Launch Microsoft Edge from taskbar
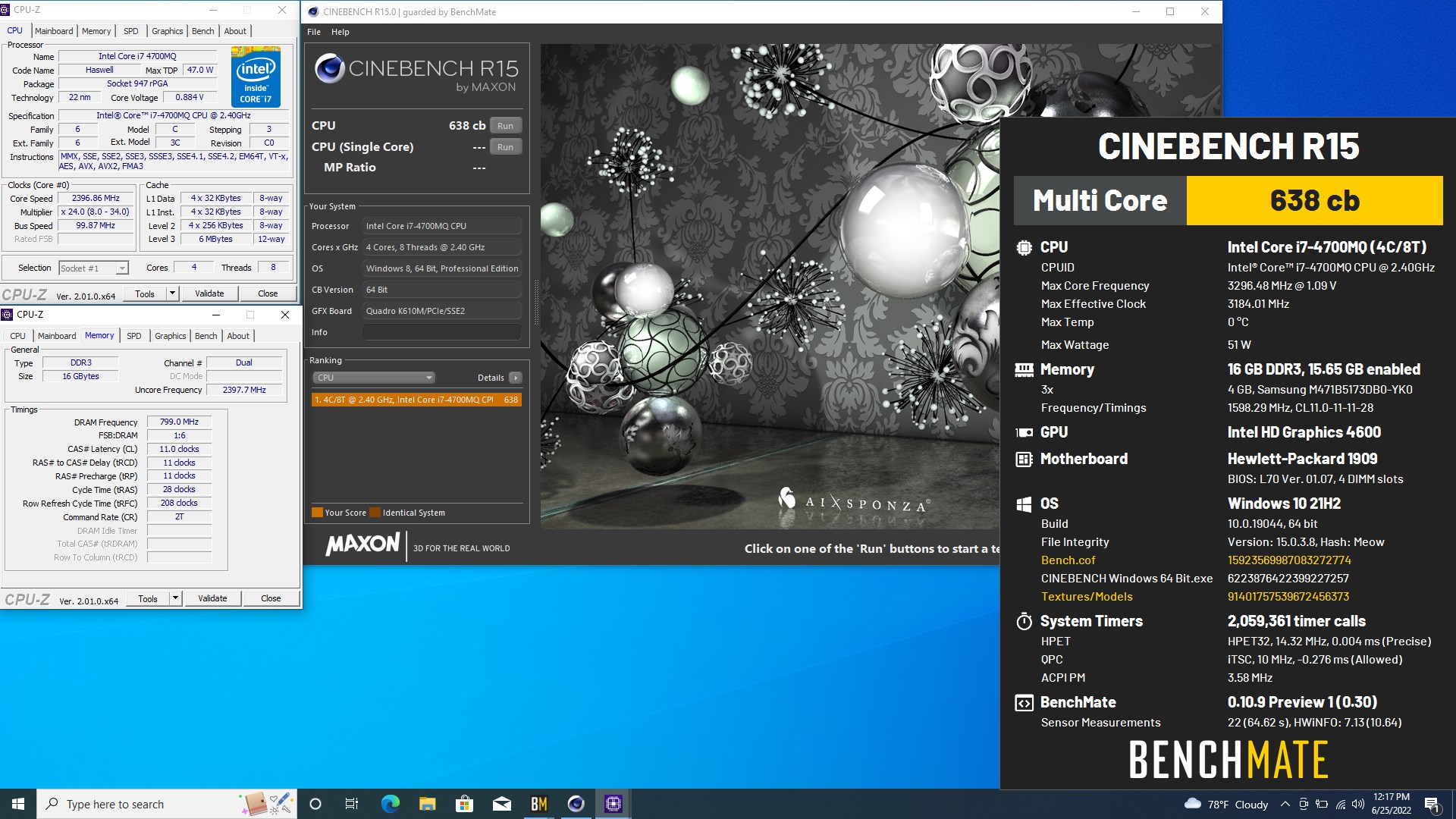Screen dimensions: 1456x819 [390, 804]
